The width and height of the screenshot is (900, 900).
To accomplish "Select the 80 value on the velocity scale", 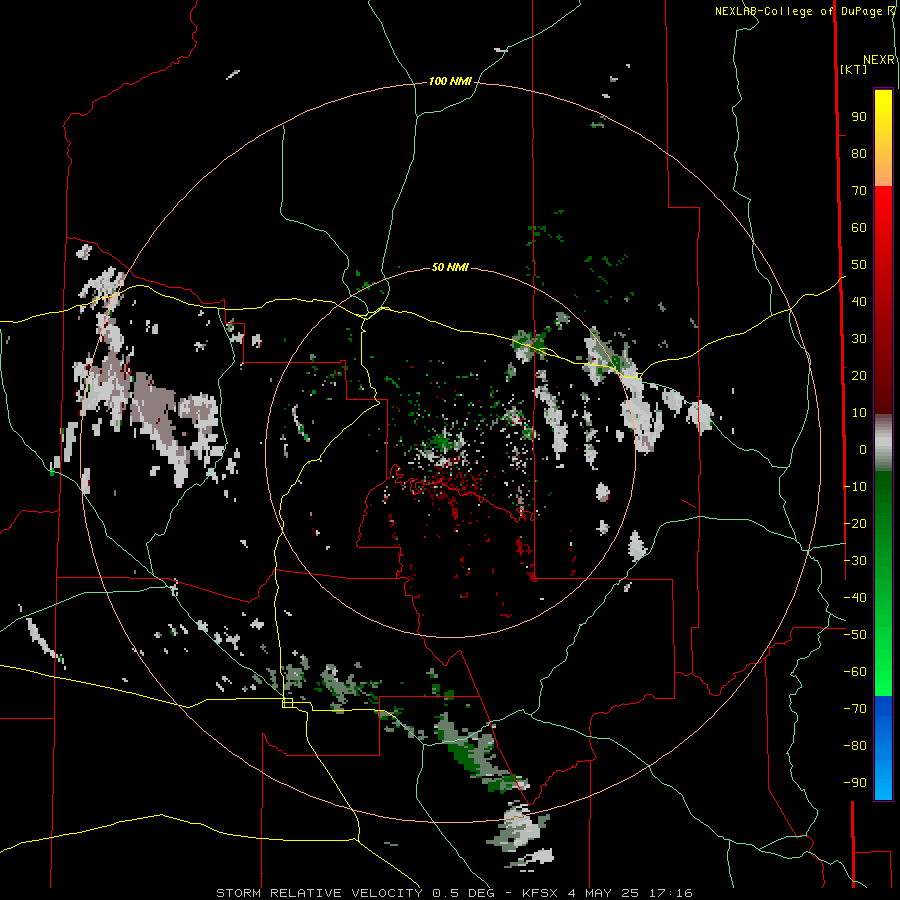I will tap(859, 153).
